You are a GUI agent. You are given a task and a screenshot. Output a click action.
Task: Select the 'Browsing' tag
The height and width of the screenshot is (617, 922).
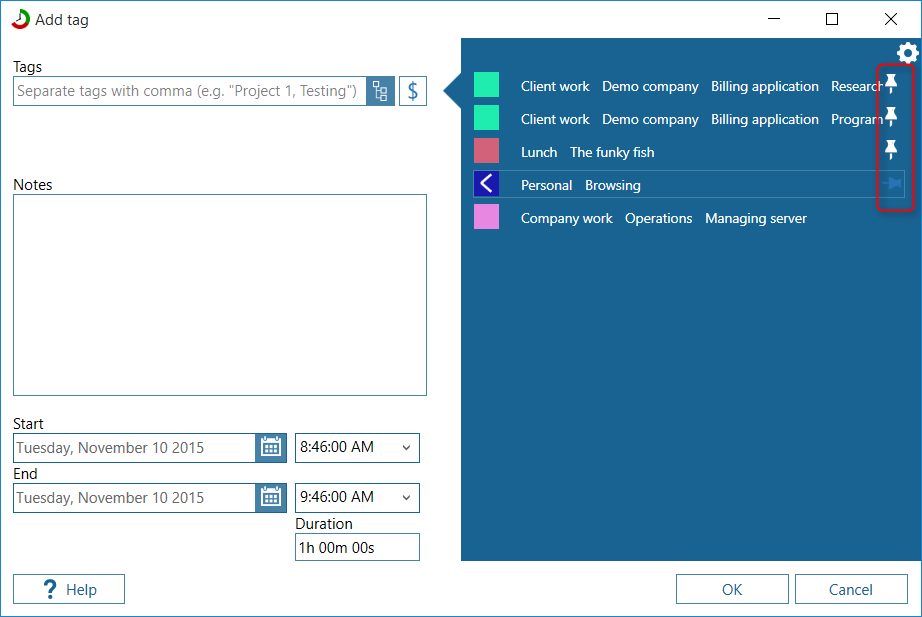pyautogui.click(x=613, y=185)
